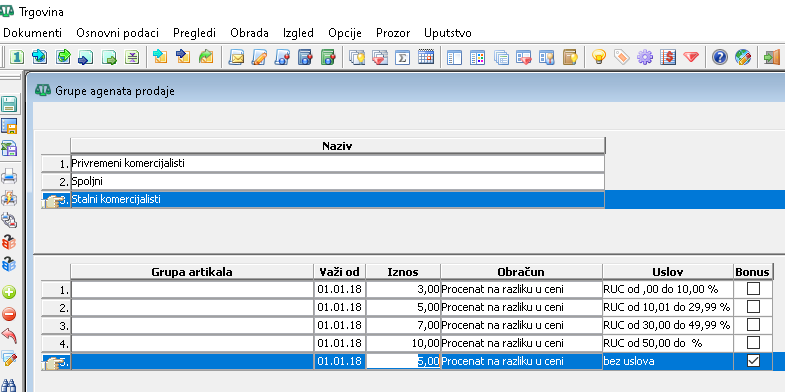Click the colored squares list view icon

tap(478, 57)
